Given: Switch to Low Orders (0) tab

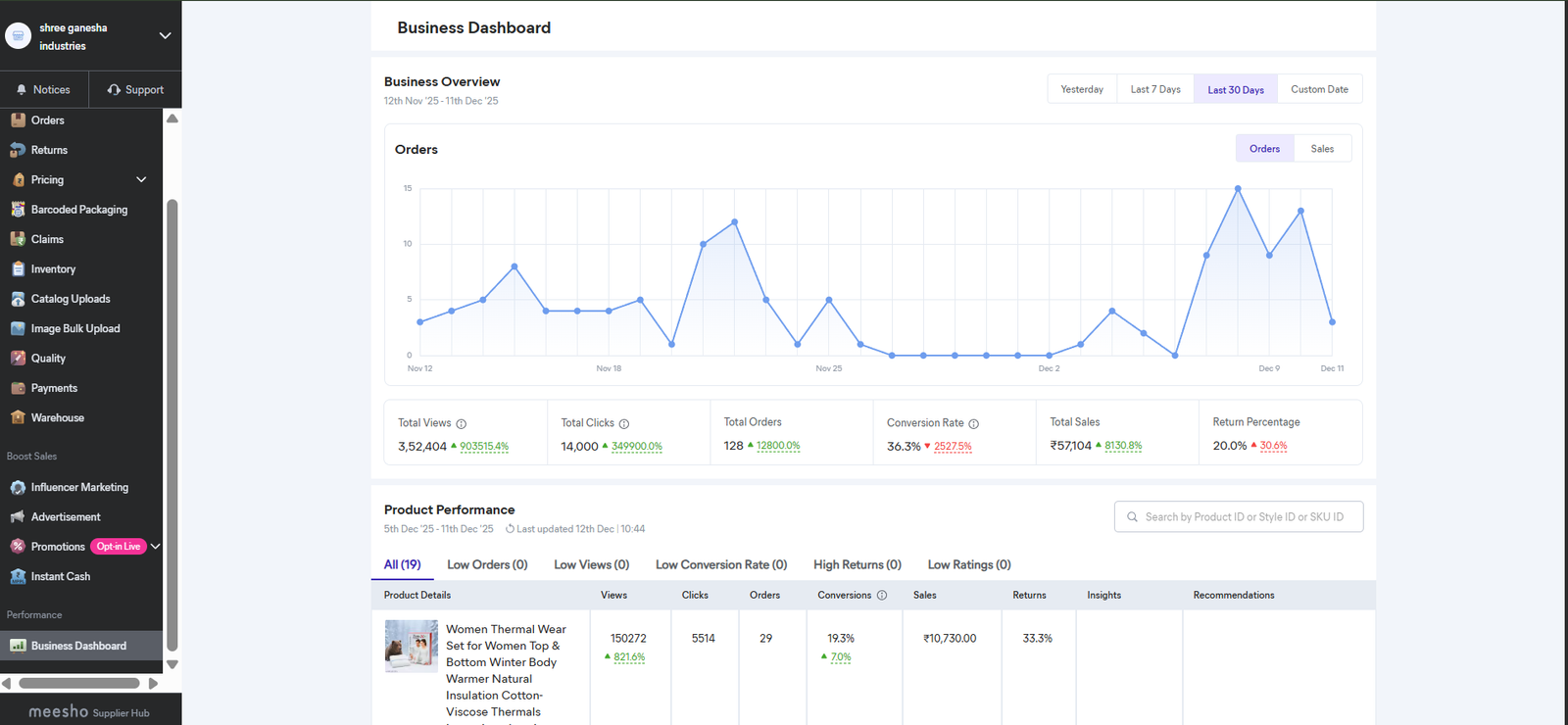Looking at the screenshot, I should click(487, 565).
